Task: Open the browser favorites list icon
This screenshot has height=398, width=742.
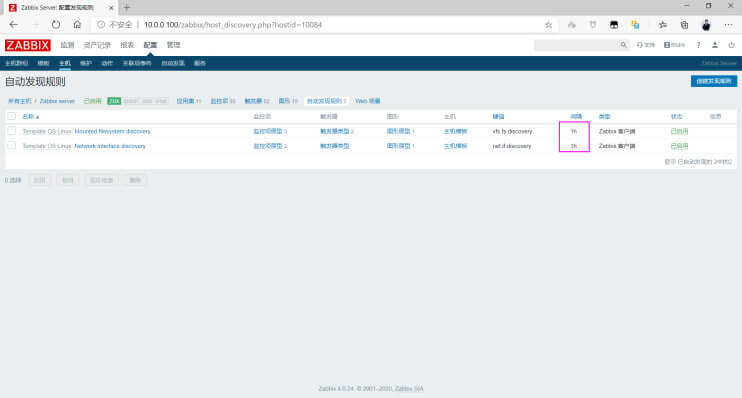Action: [x=662, y=25]
